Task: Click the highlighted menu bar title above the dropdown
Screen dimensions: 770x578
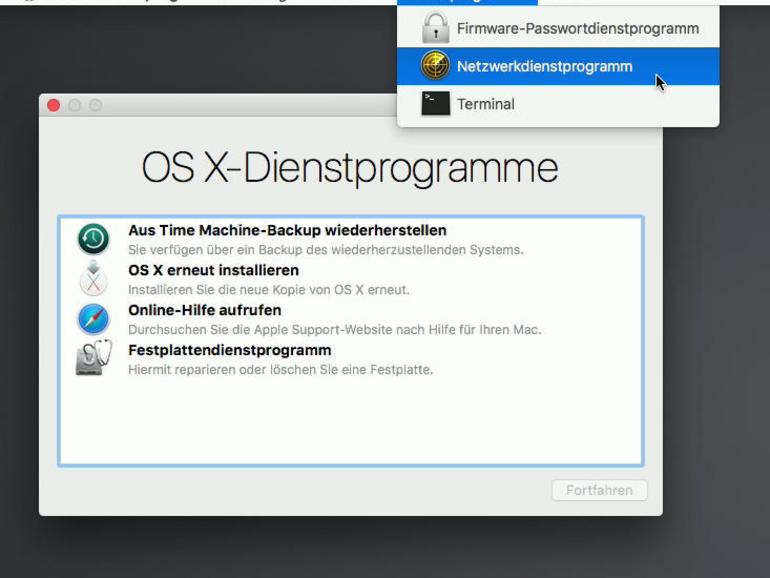Action: pyautogui.click(x=467, y=2)
